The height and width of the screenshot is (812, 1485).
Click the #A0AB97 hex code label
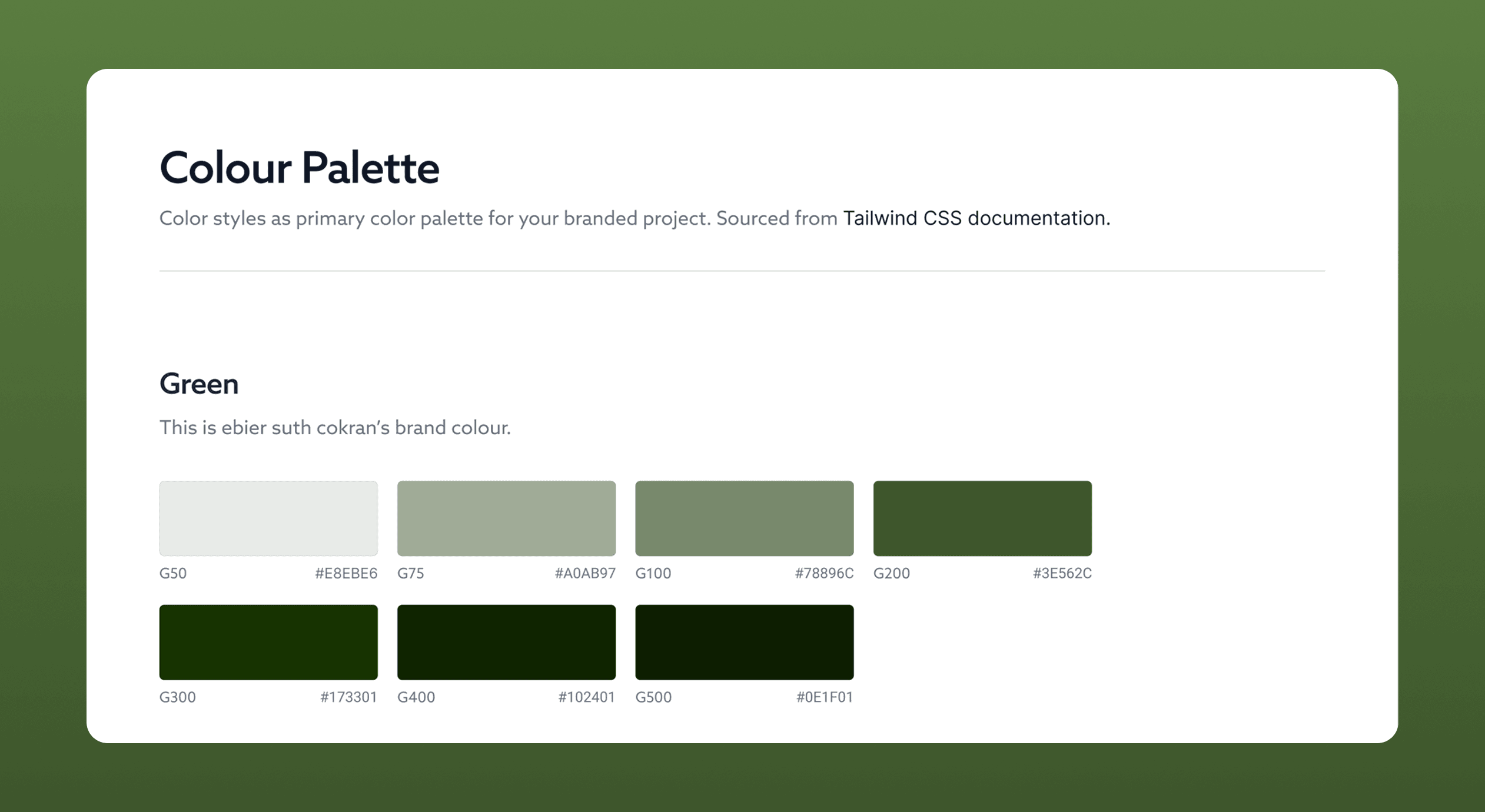(585, 573)
